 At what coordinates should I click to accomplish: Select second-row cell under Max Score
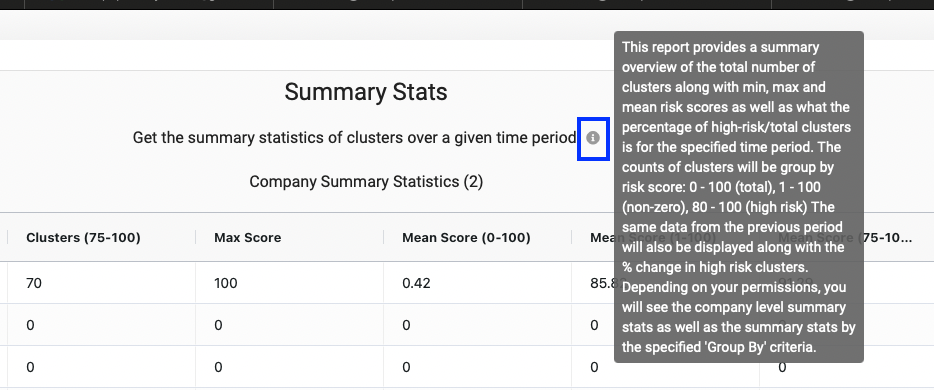click(x=289, y=325)
